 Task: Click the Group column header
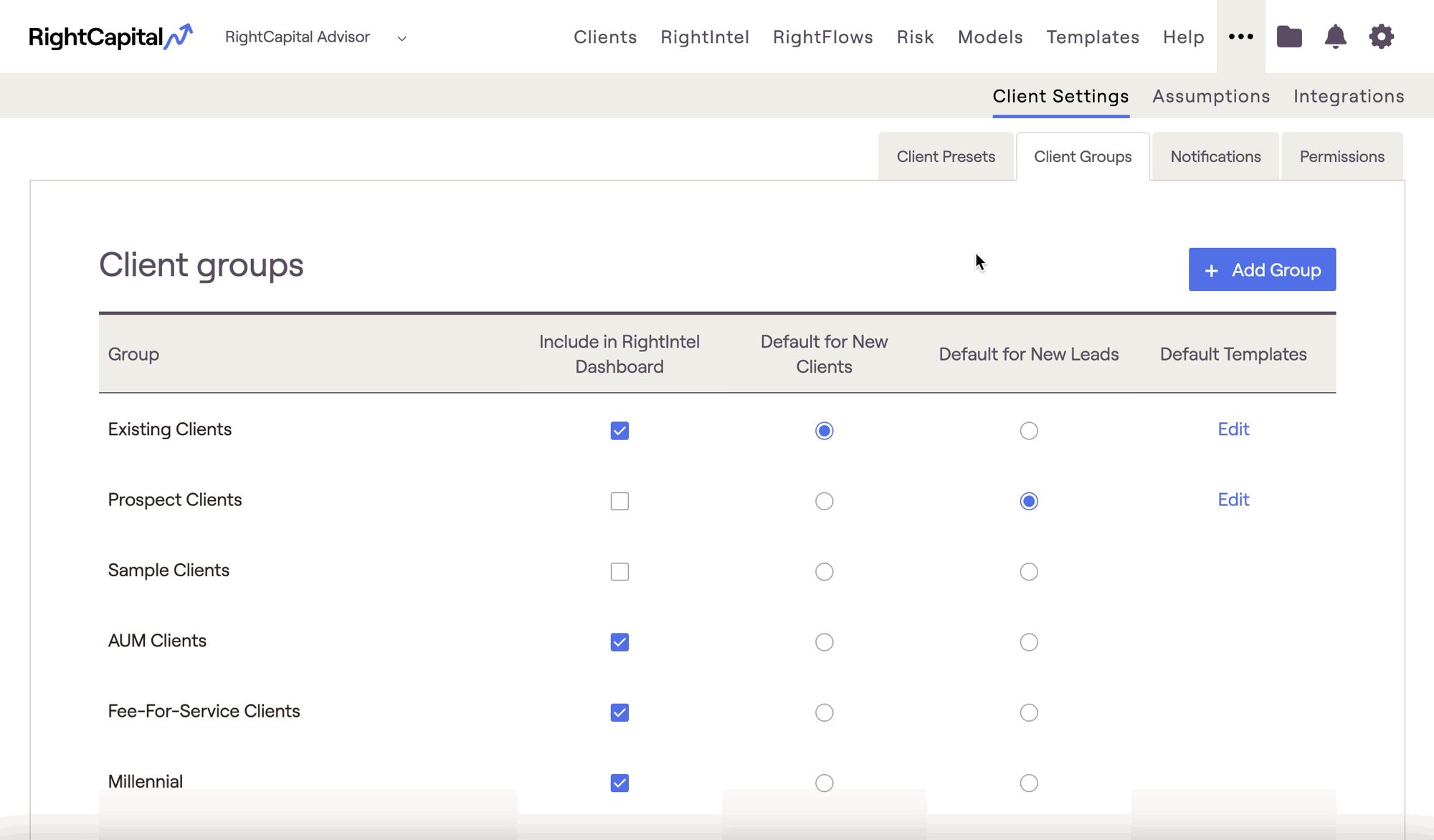(133, 354)
